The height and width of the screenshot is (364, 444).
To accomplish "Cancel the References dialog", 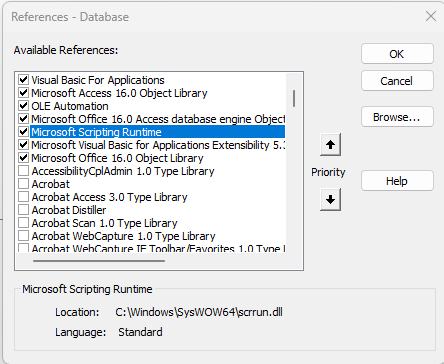I will [x=397, y=81].
